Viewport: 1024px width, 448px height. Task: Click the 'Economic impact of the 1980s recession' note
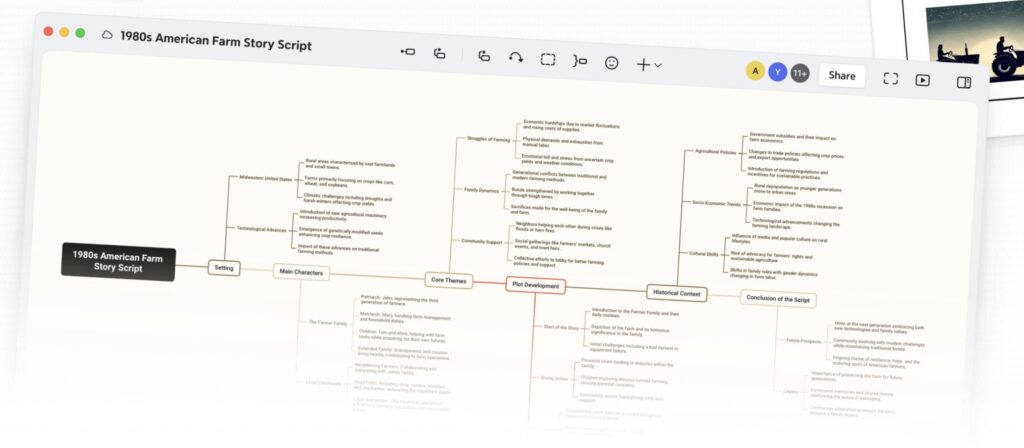[797, 206]
